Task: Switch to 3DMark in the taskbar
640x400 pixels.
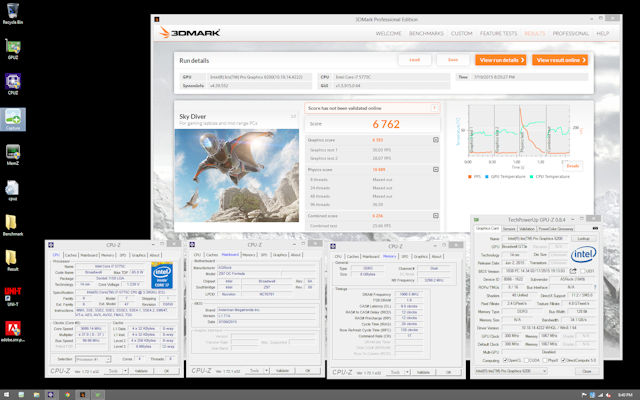Action: 82,395
